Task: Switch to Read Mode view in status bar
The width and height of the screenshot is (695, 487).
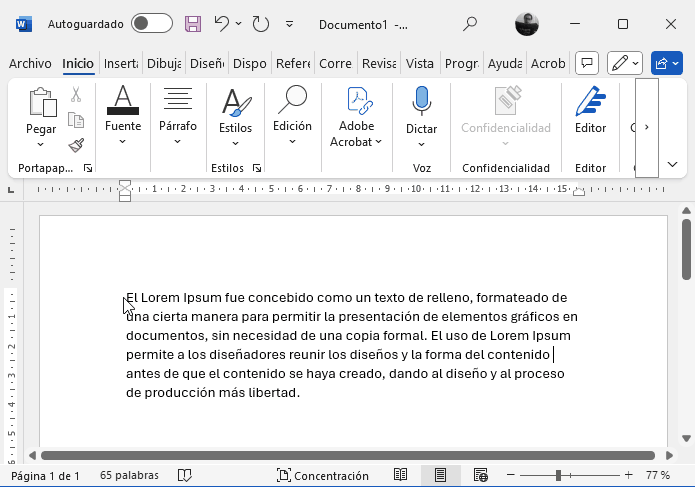Action: tap(400, 475)
